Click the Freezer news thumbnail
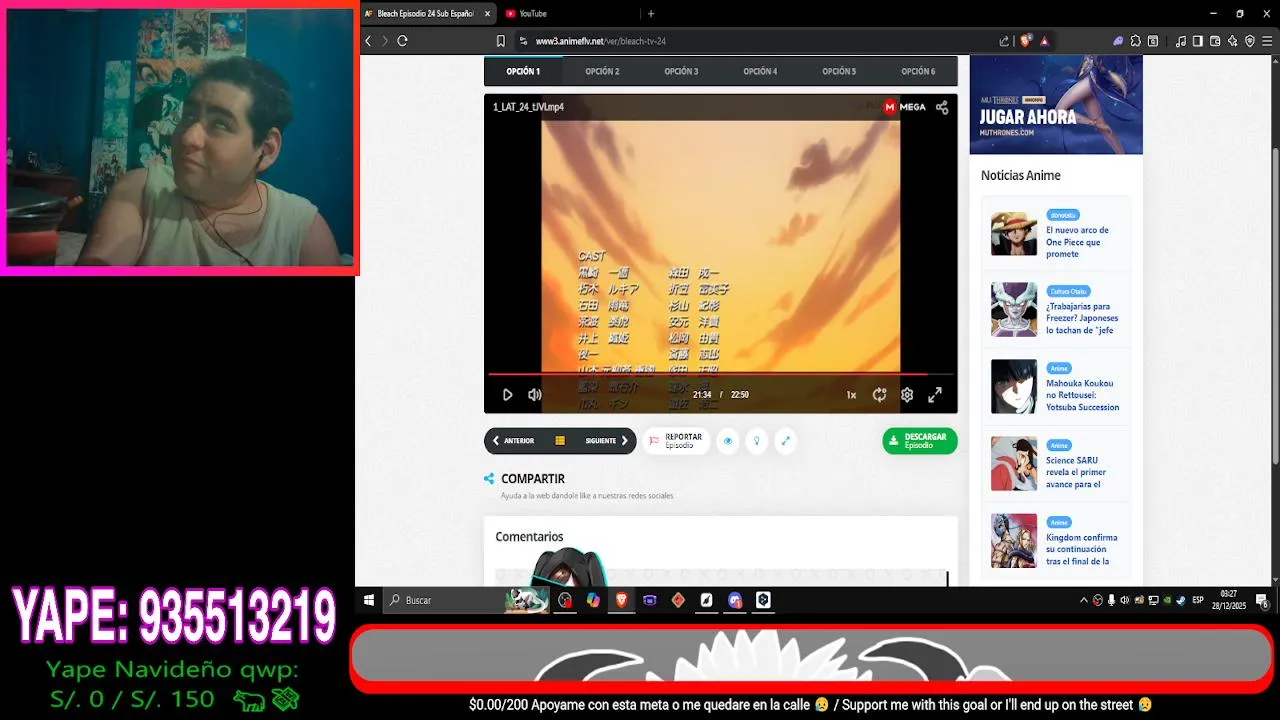 [x=1014, y=309]
